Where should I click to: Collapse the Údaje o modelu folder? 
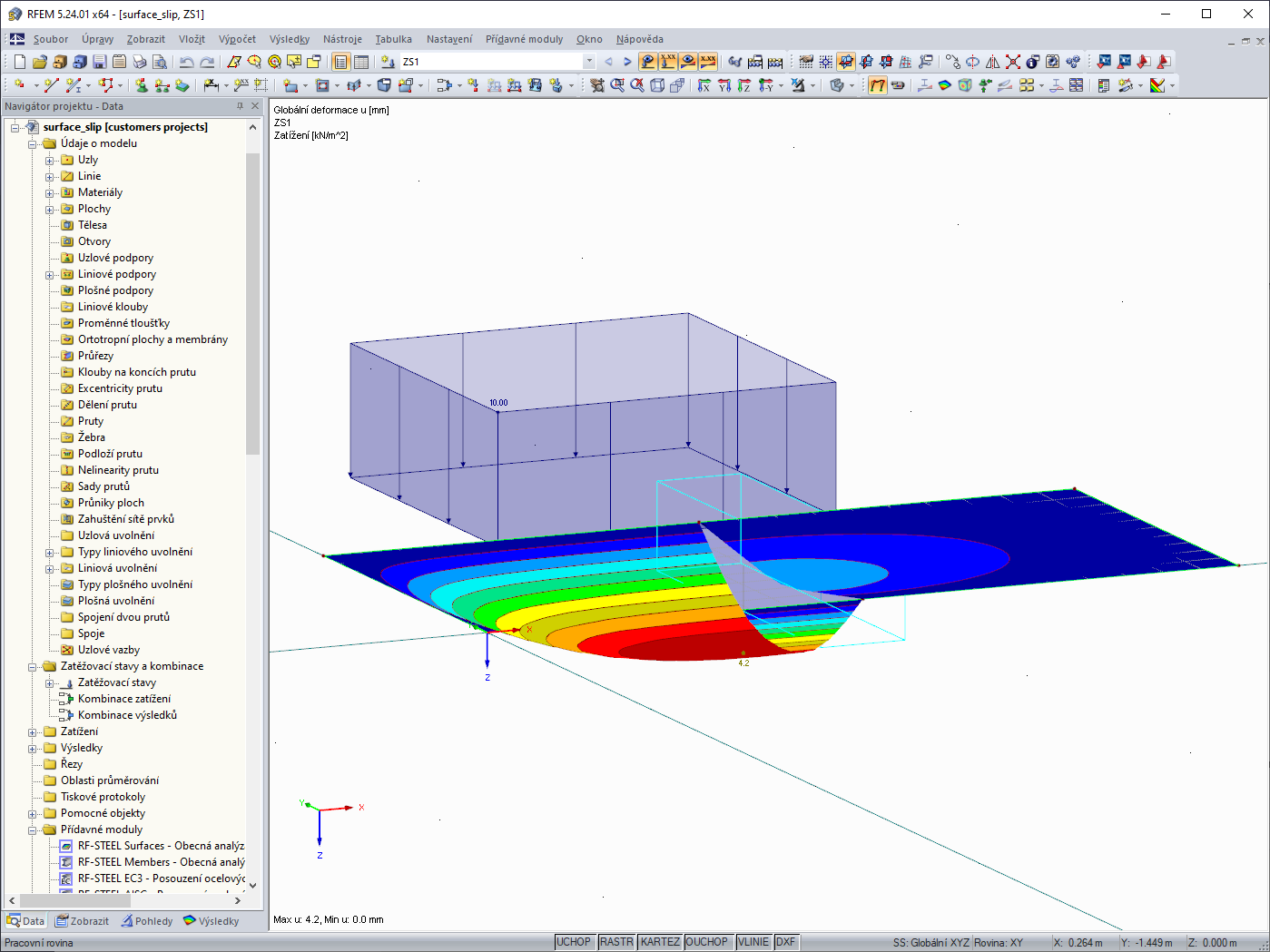coord(33,144)
